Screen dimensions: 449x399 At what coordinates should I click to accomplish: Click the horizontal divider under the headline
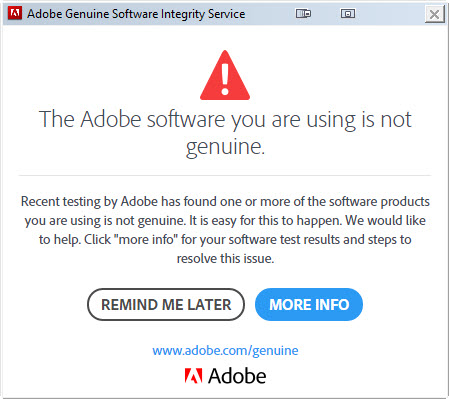(225, 175)
